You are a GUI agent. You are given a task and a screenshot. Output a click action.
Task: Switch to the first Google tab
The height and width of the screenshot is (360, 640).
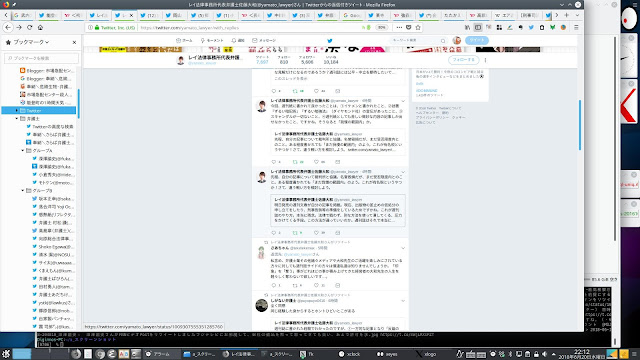coord(23,15)
